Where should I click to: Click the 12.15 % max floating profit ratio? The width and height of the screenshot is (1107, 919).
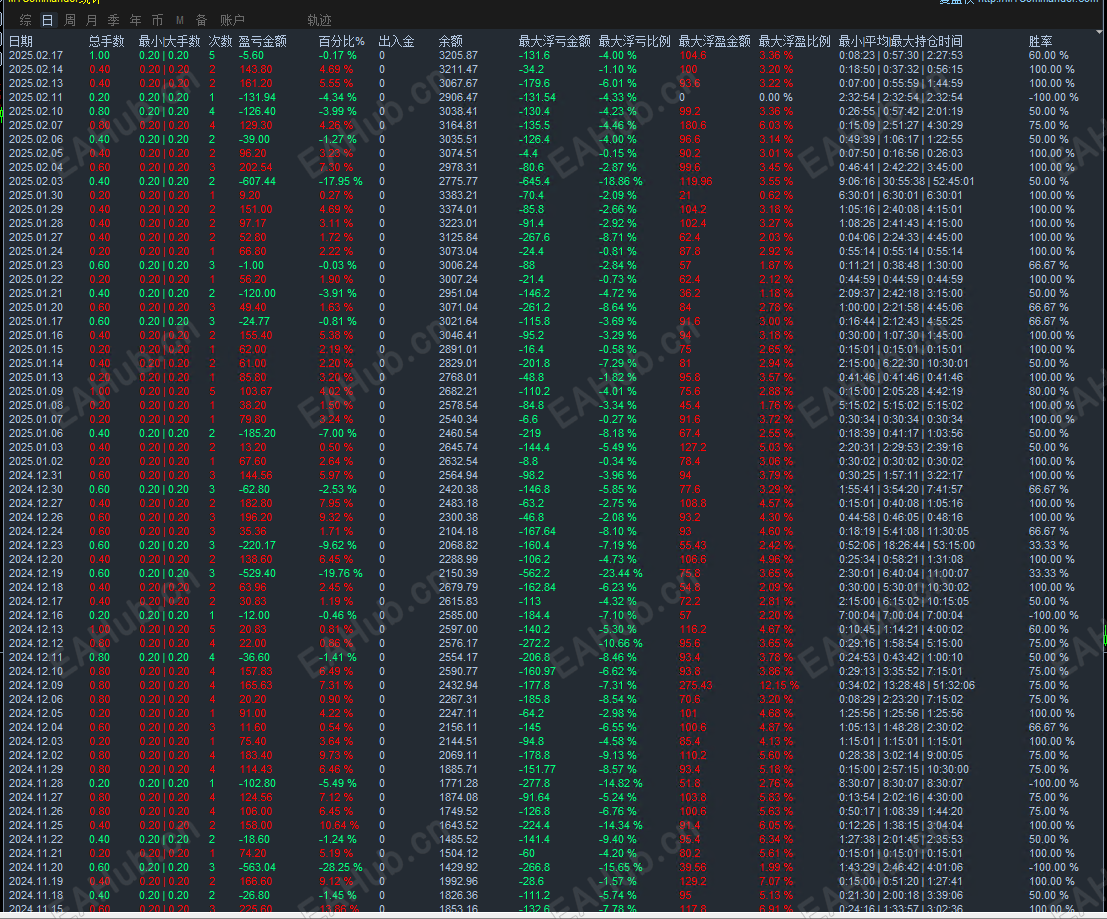point(779,685)
